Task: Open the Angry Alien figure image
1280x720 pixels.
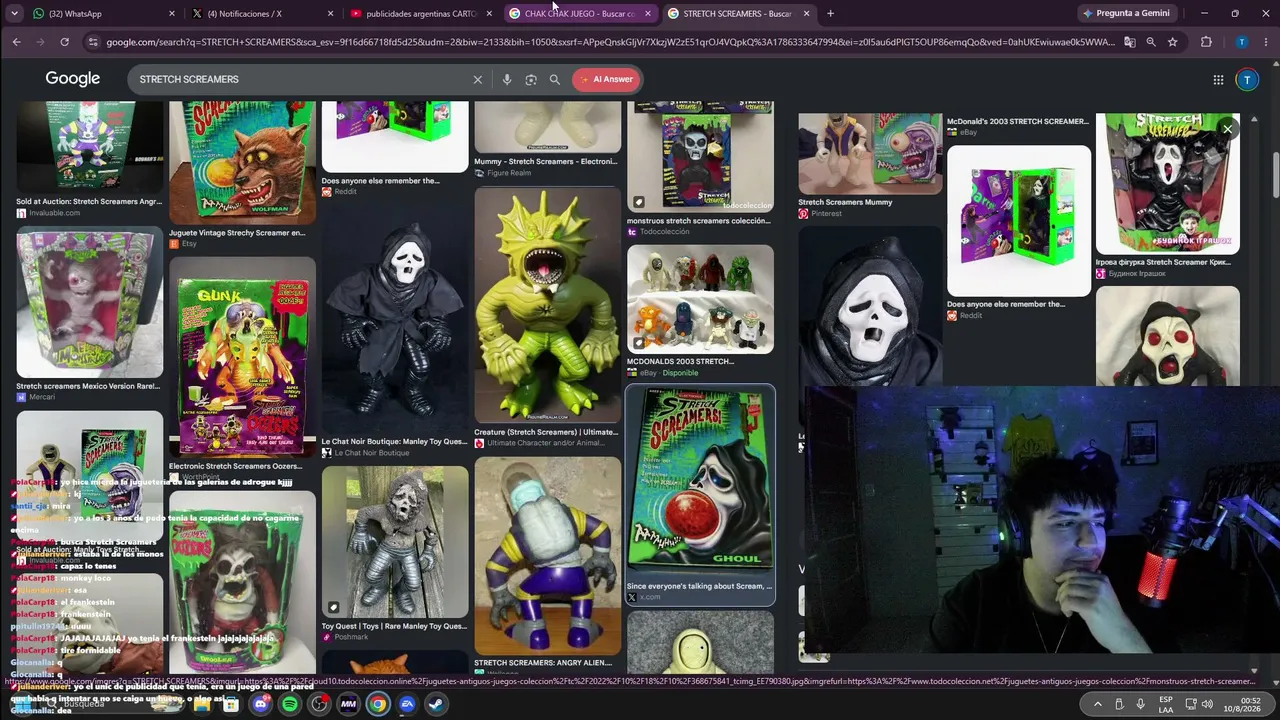Action: [548, 556]
